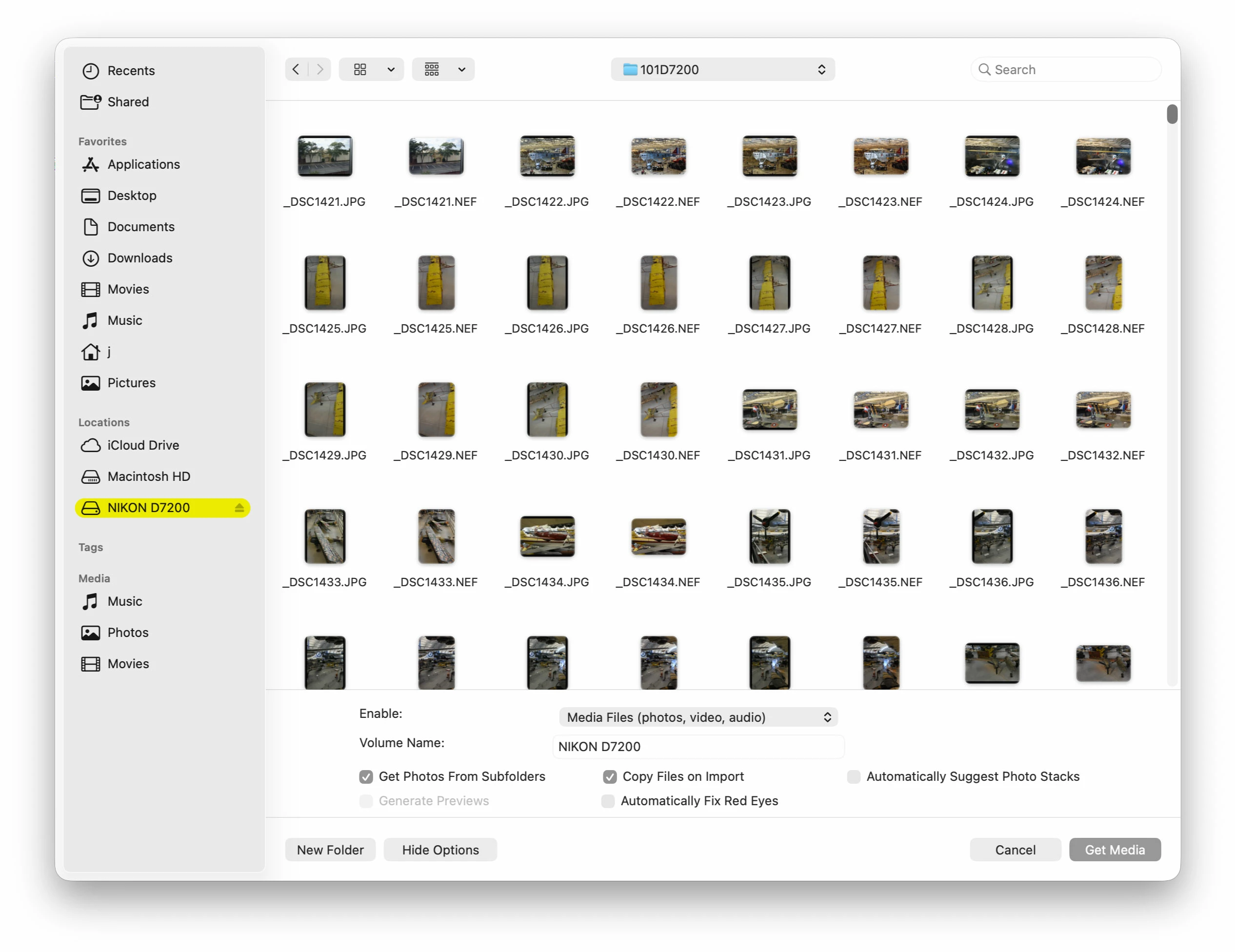Click the iCloud Drive cloud icon
The height and width of the screenshot is (952, 1235).
click(90, 445)
